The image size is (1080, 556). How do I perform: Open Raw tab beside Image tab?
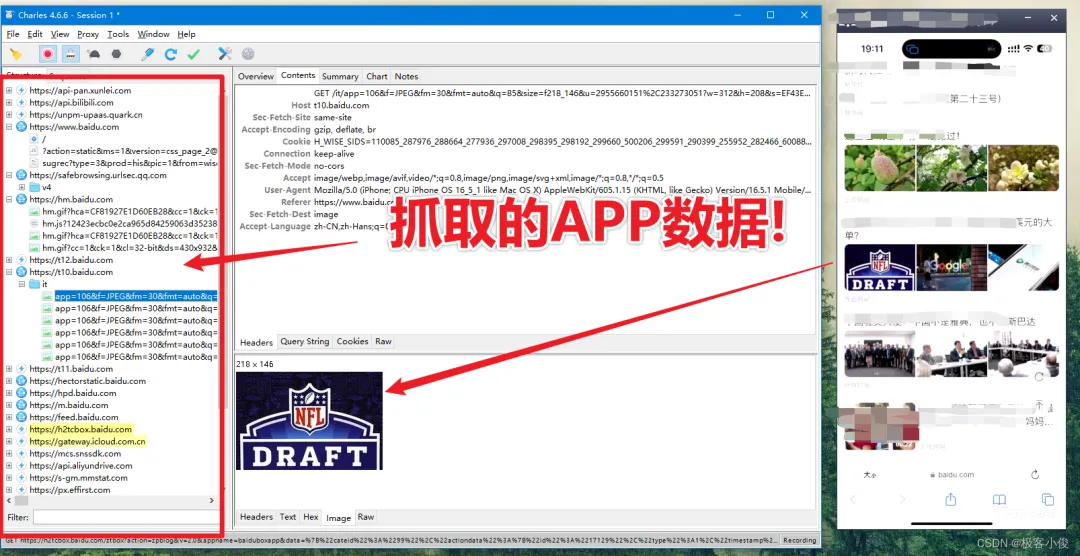tap(366, 517)
